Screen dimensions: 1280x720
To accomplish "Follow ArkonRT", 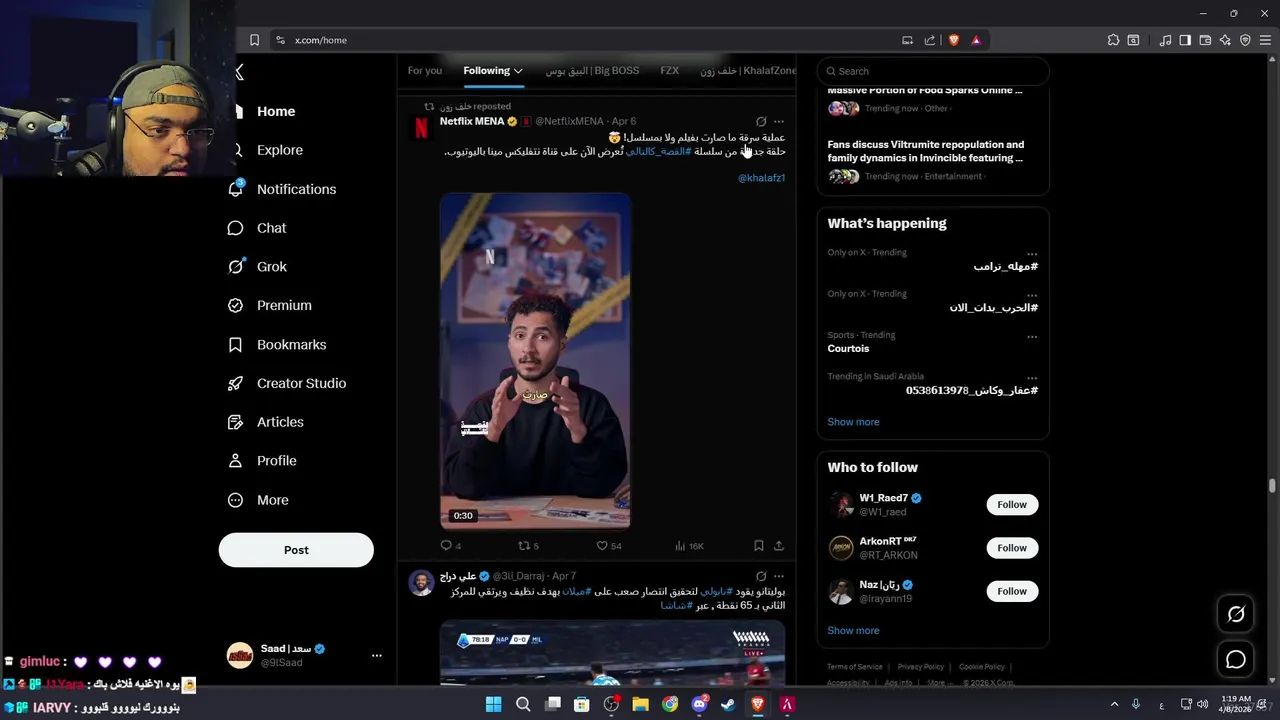I will (x=1012, y=548).
